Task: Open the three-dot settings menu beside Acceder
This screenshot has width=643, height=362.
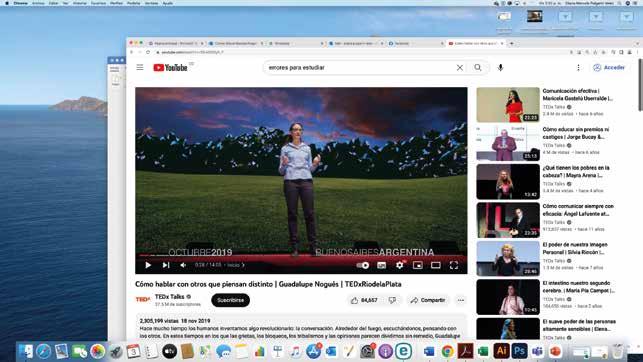Action: pyautogui.click(x=578, y=68)
